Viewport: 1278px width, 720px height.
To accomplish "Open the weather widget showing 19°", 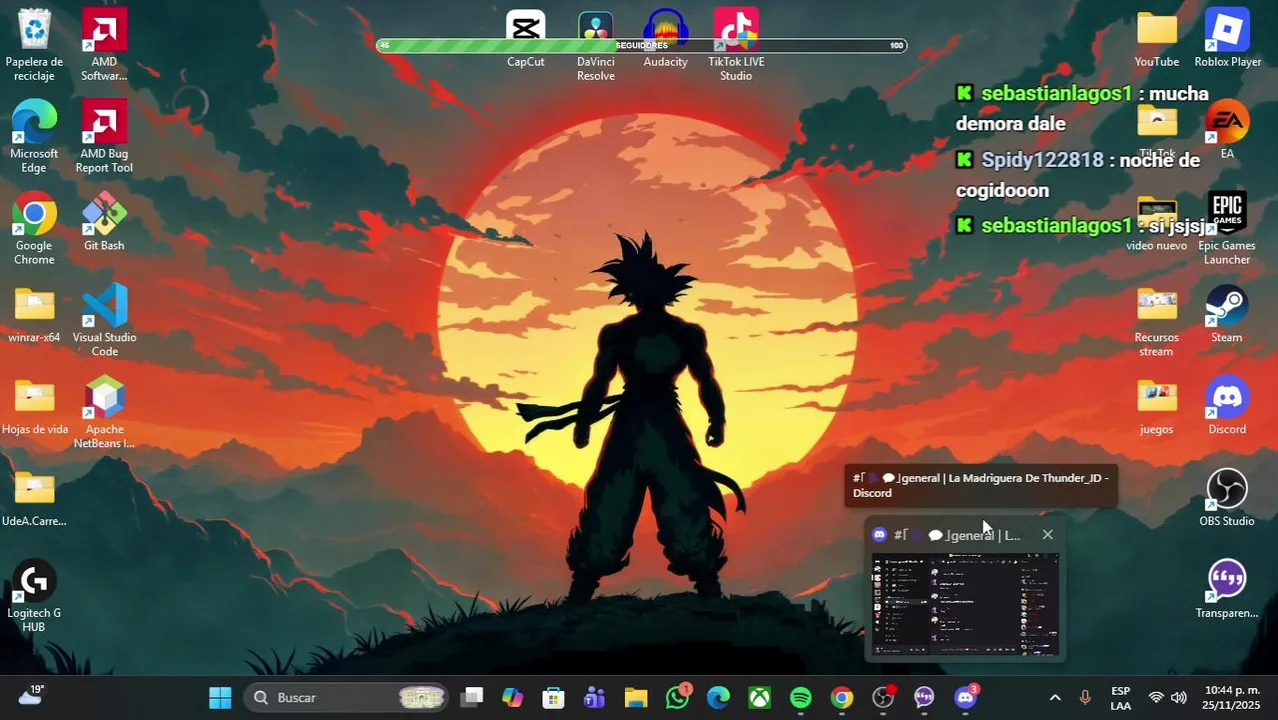I will tap(30, 696).
